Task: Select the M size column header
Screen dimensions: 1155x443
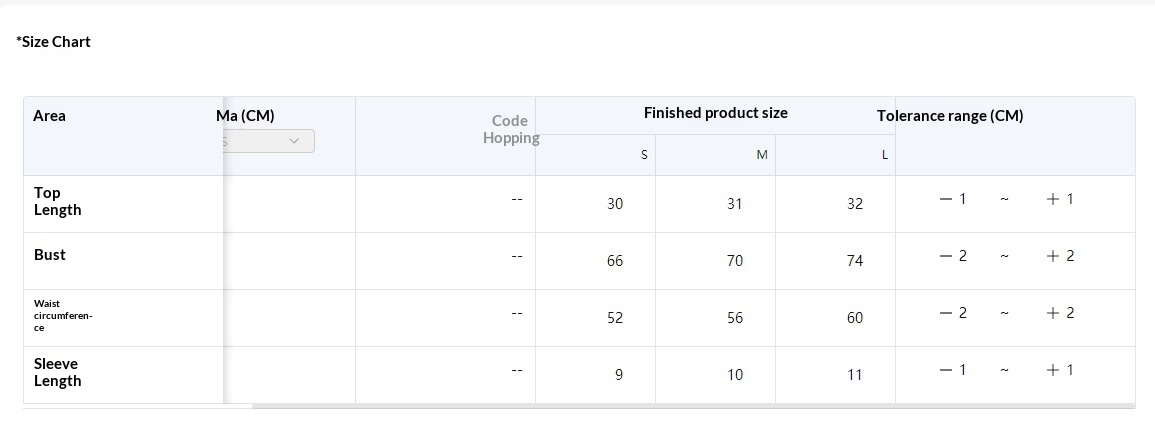Action: pos(762,155)
